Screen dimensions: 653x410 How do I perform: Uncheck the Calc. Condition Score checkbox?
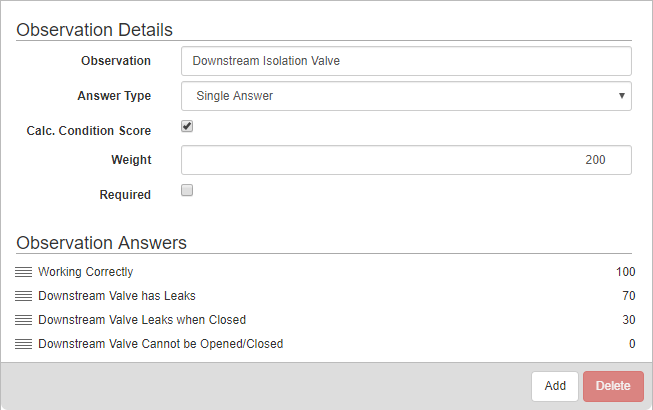click(187, 126)
